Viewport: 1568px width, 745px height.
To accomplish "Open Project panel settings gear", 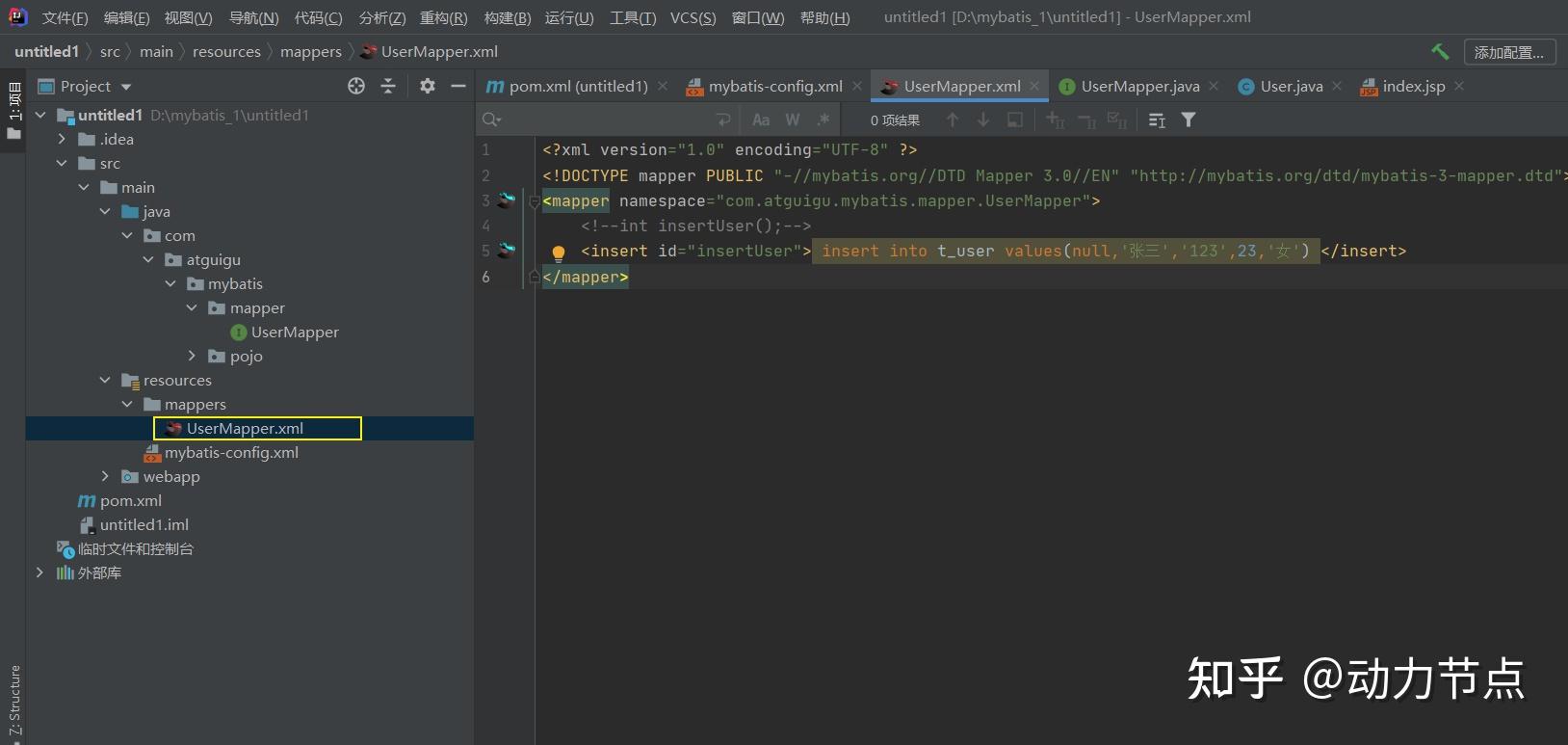I will click(x=428, y=86).
